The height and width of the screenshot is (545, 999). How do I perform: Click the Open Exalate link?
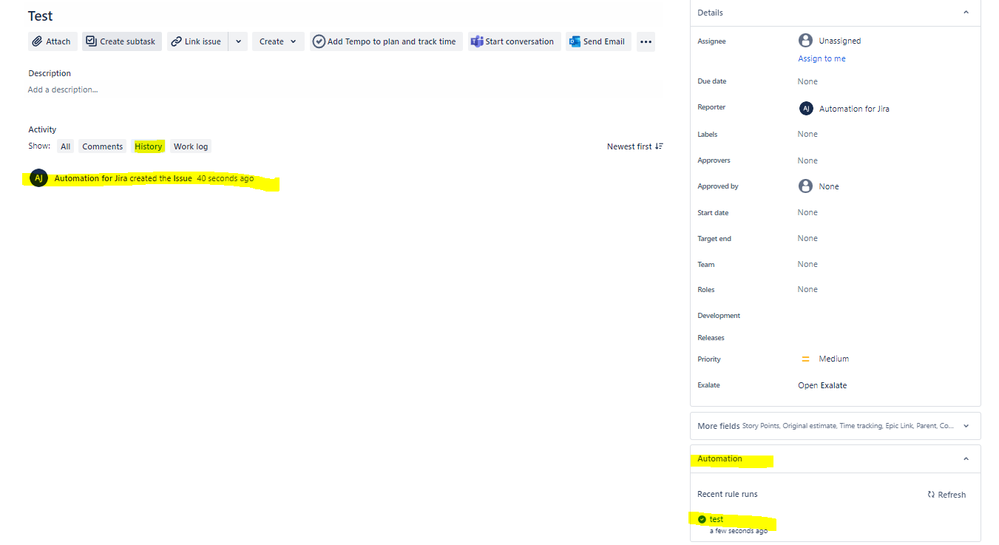(x=822, y=386)
